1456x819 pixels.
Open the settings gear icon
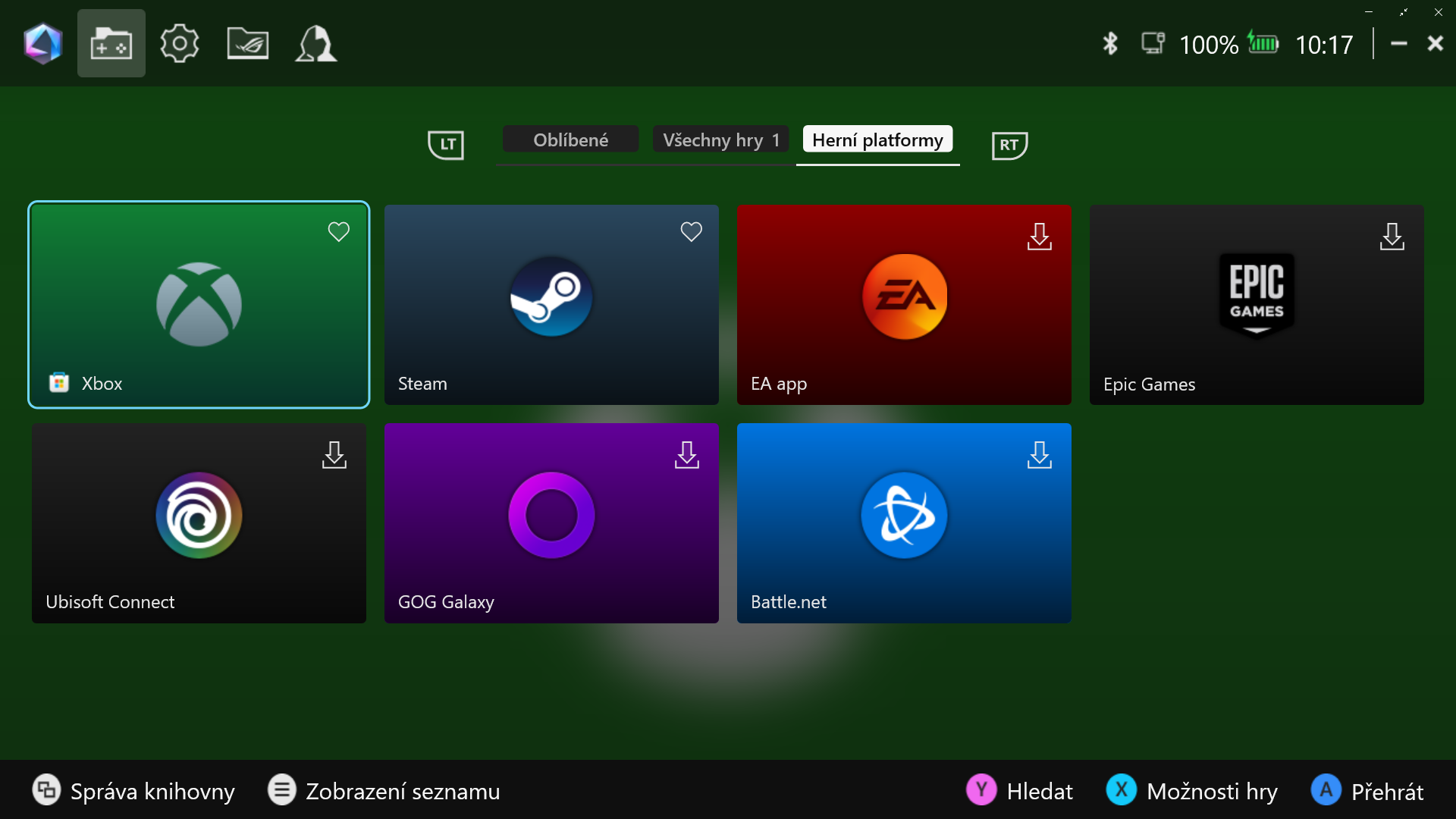[x=179, y=44]
